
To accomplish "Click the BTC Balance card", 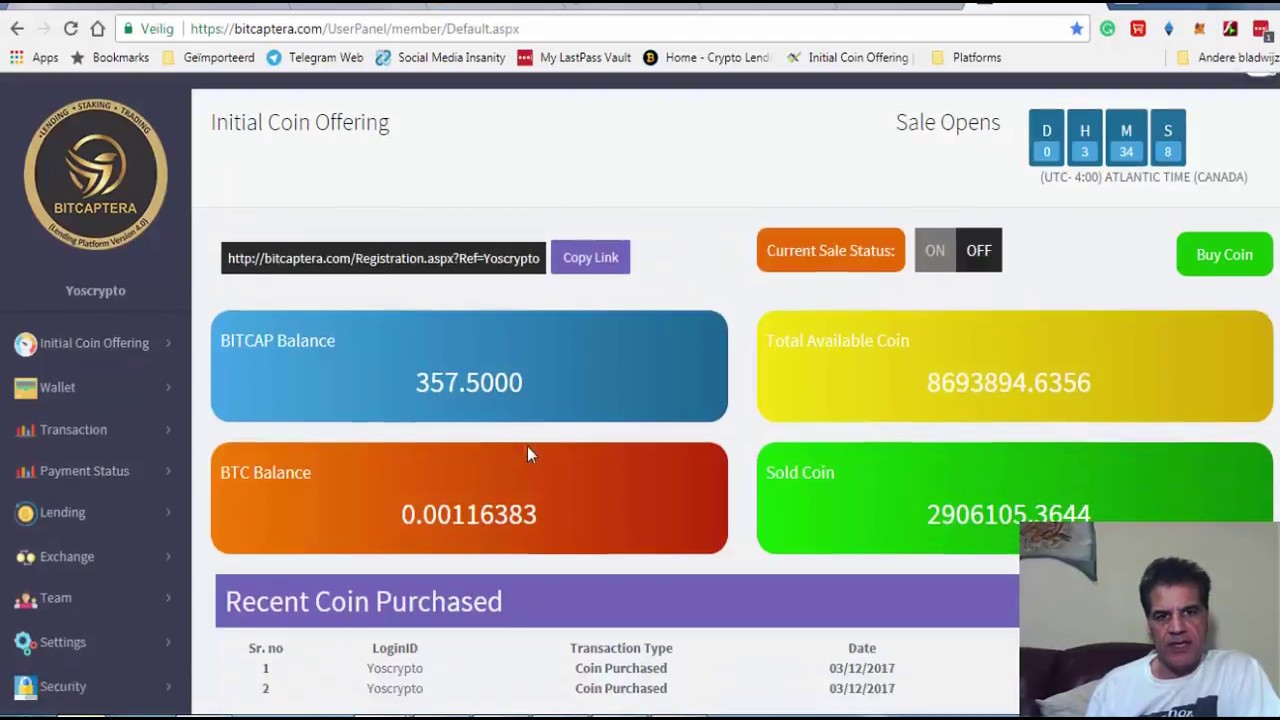I will pyautogui.click(x=469, y=498).
